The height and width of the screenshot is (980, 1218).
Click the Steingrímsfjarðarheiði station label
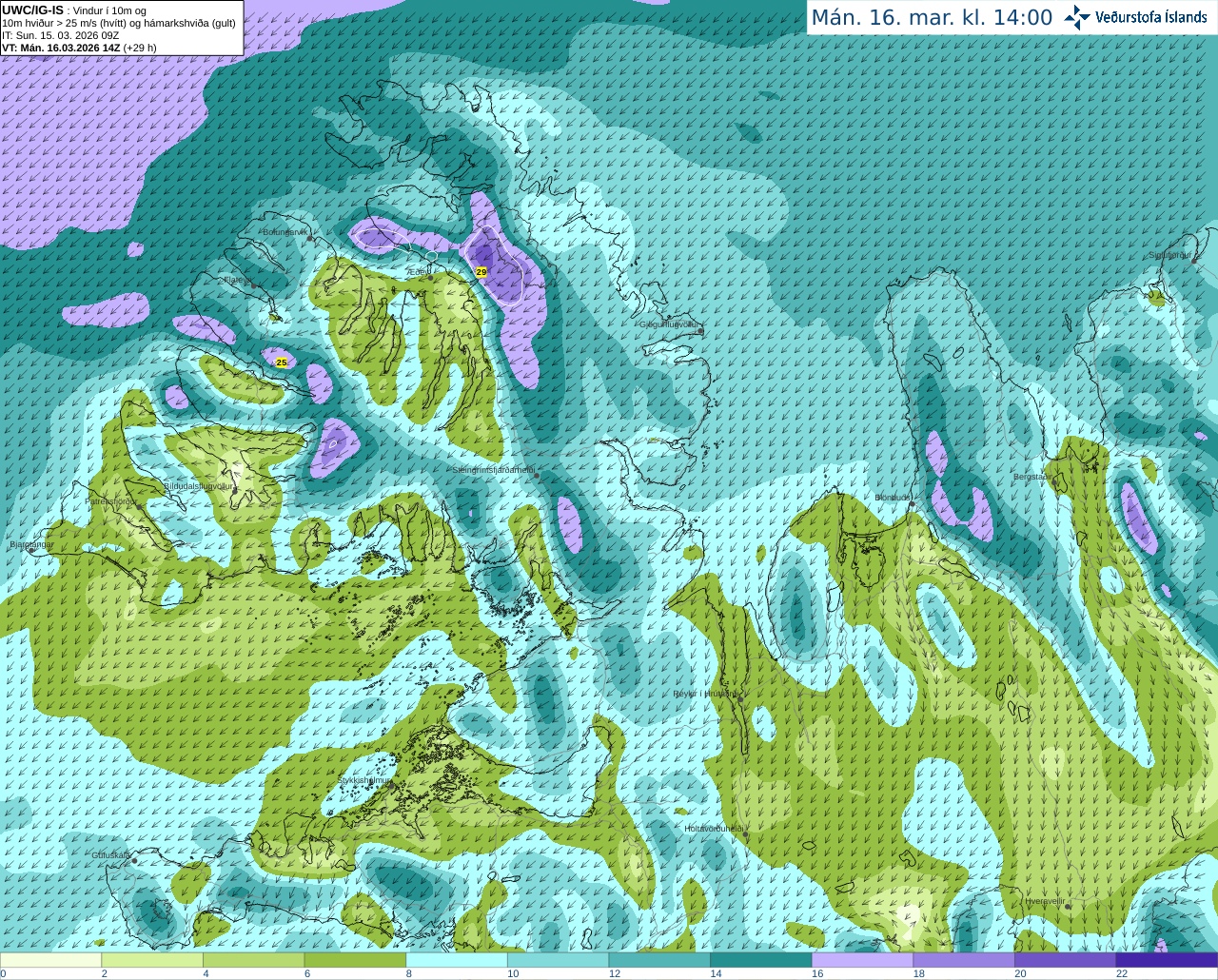pyautogui.click(x=493, y=470)
